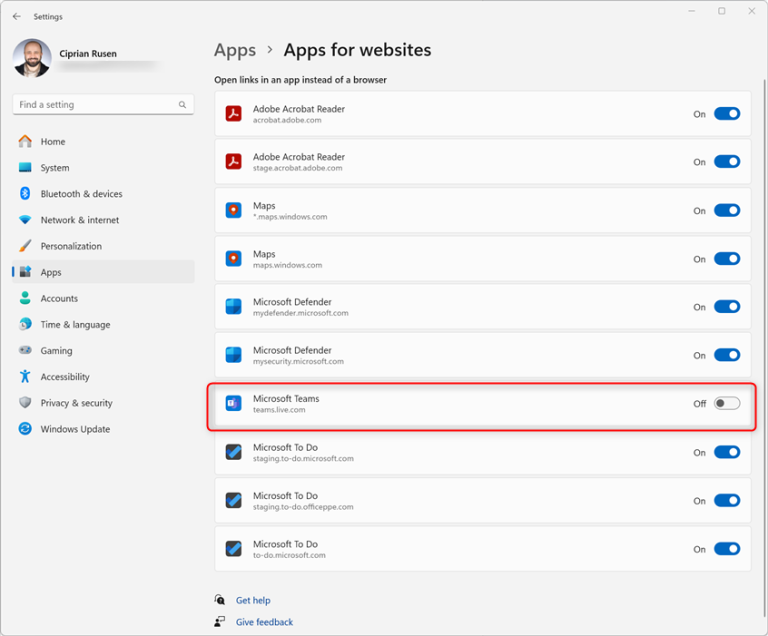The width and height of the screenshot is (768, 636).
Task: Click To Do icon for staging.to-do.officeppe.com
Action: coord(234,500)
